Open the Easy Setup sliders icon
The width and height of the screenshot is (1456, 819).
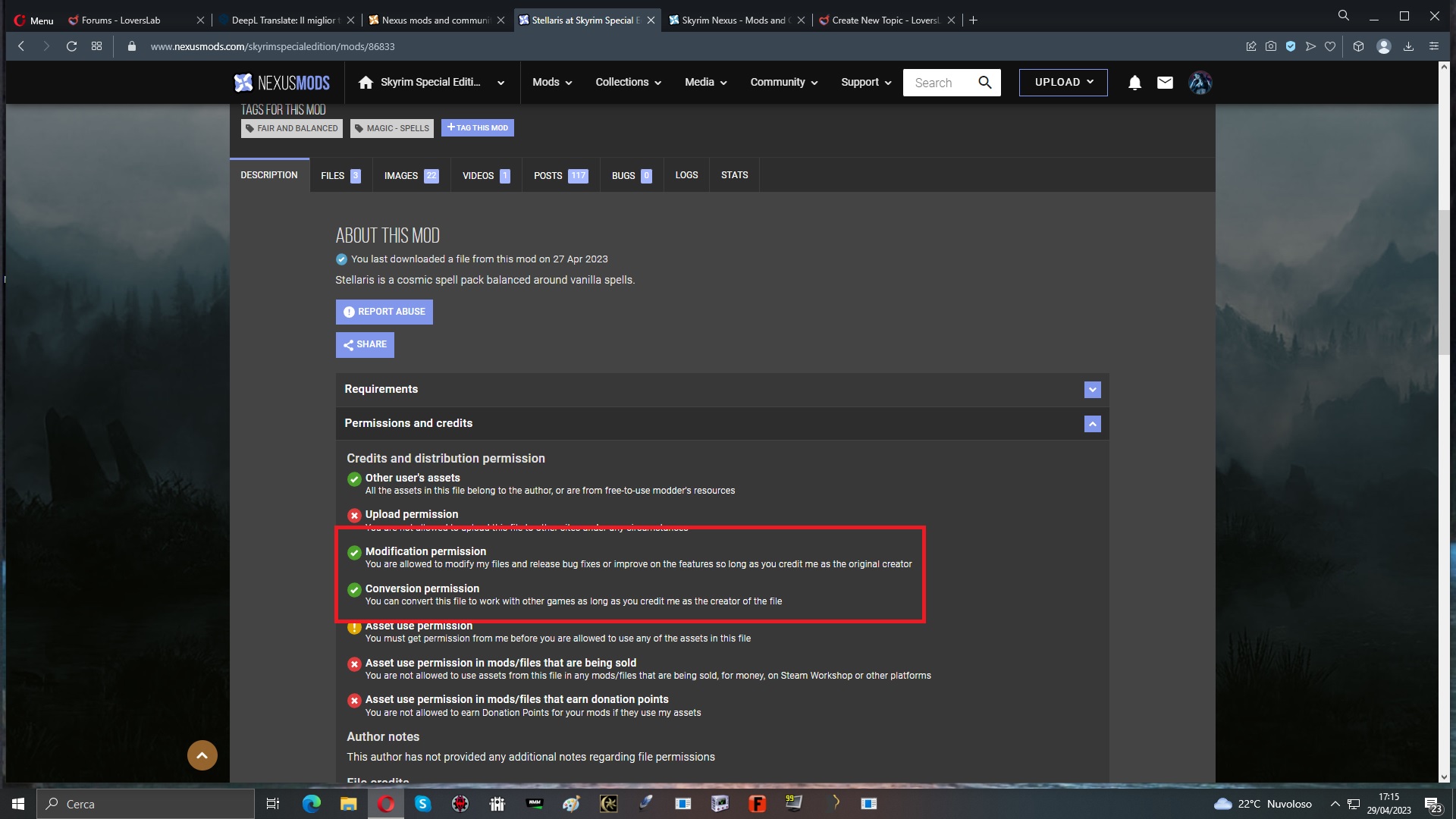coord(1433,46)
